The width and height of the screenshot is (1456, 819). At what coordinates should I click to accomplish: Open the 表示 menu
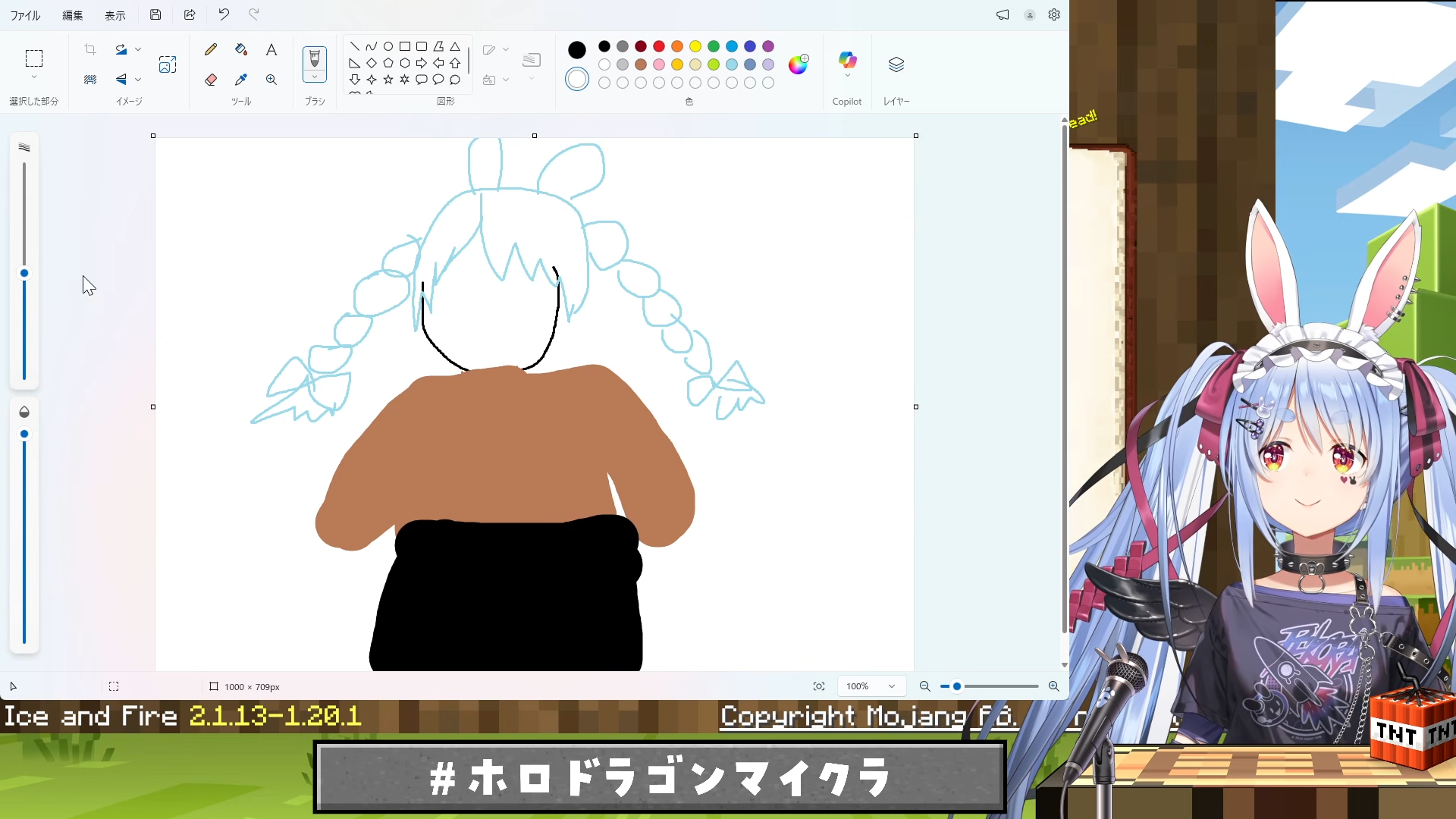click(x=115, y=15)
